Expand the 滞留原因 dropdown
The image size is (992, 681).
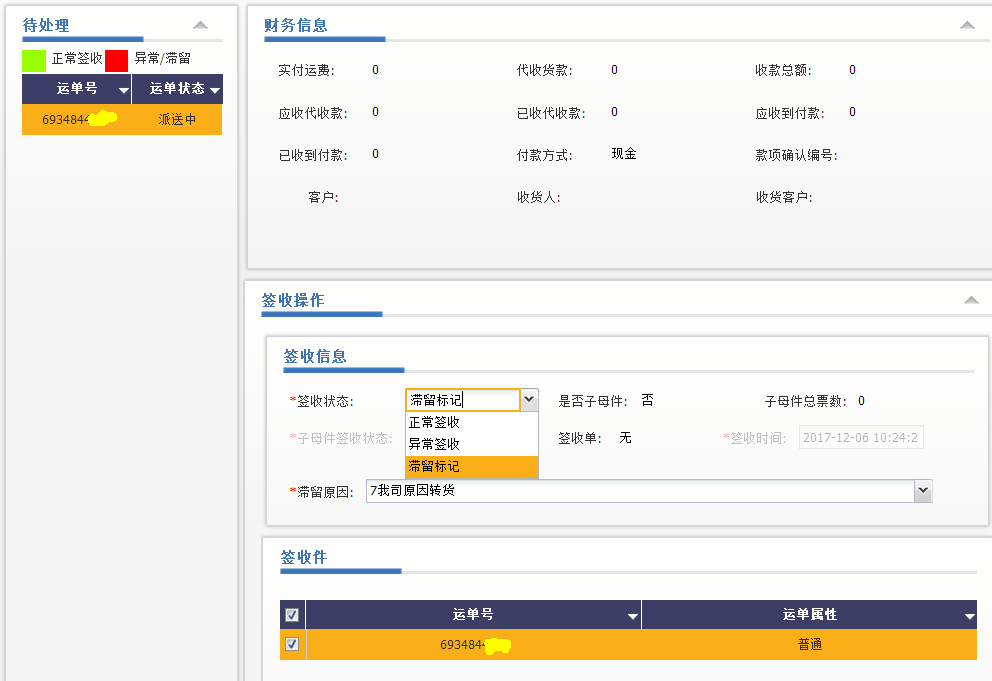click(x=923, y=491)
